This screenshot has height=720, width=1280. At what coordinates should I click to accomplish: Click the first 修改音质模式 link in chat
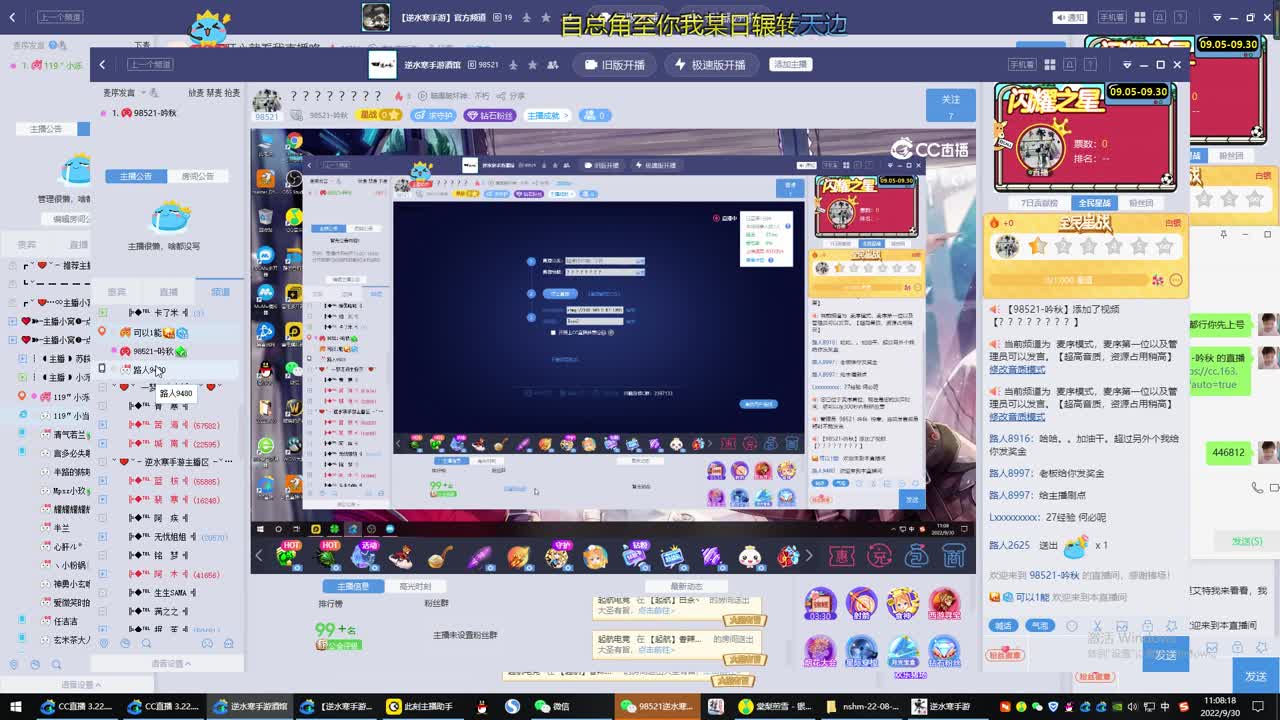1017,370
